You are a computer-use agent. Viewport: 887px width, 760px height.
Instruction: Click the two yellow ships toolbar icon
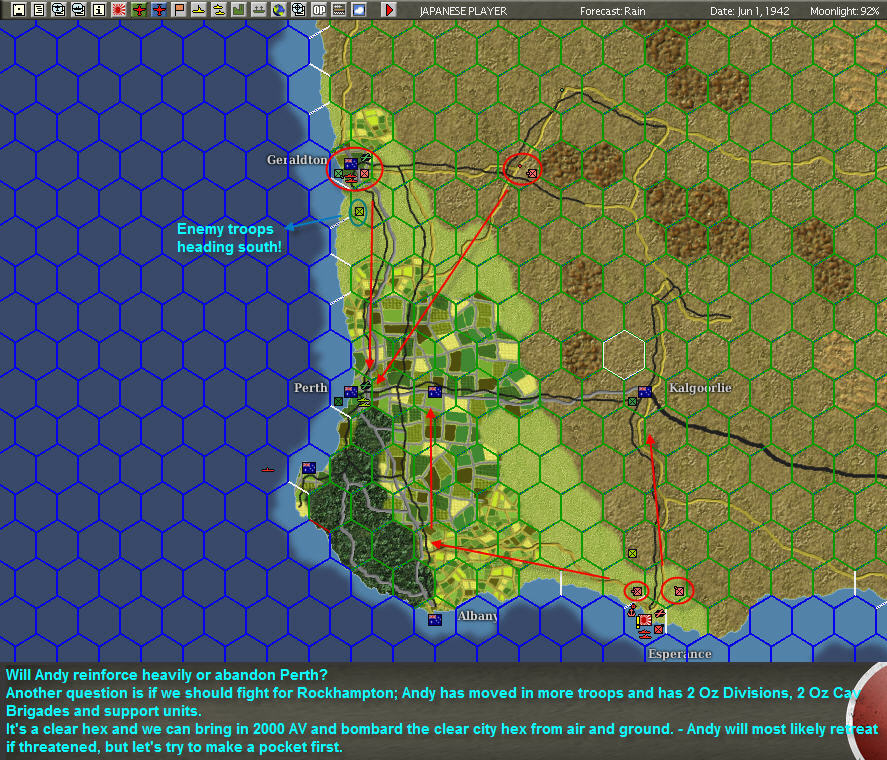coord(219,10)
